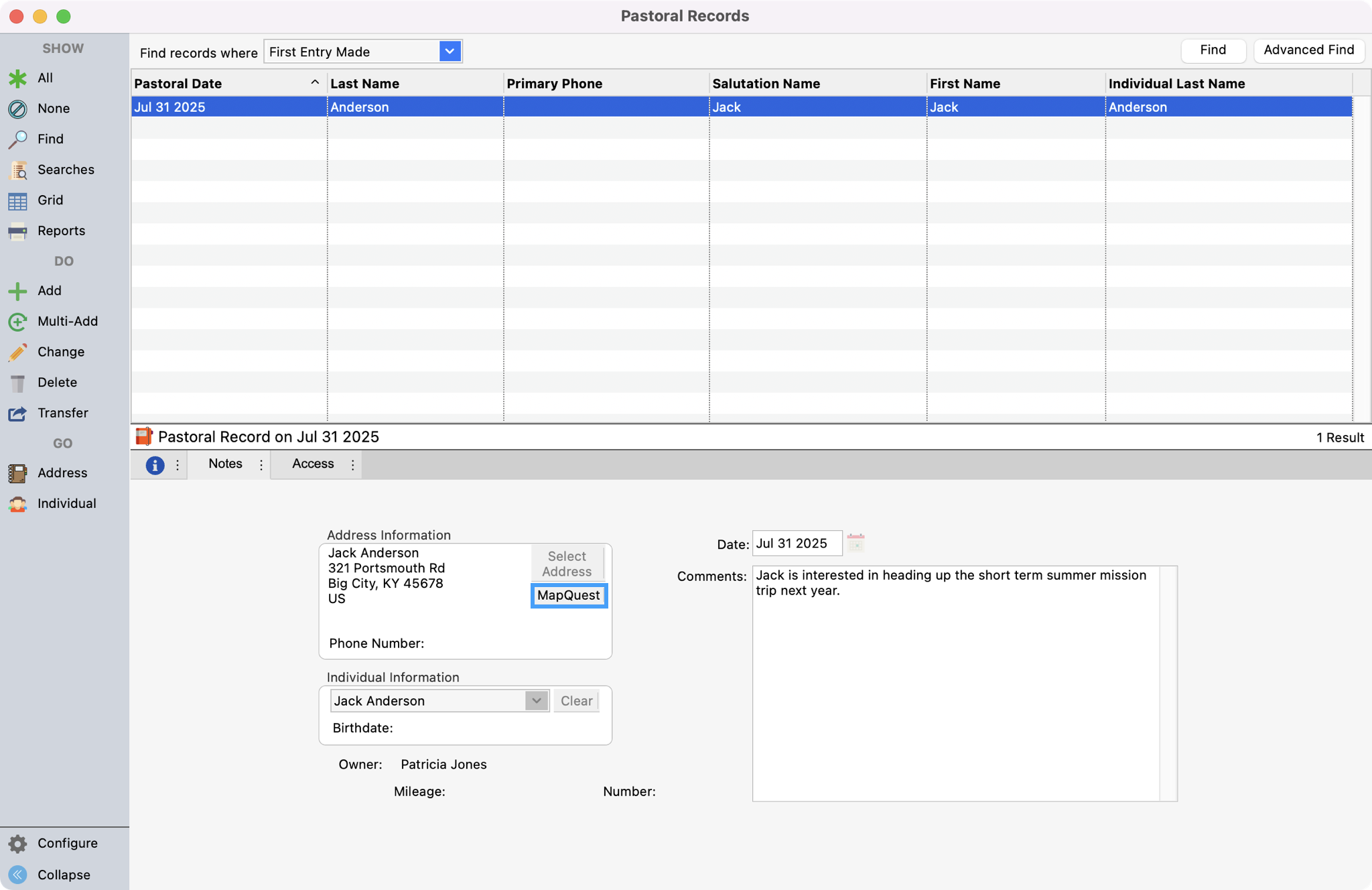Click the Transfer icon in sidebar
1372x890 pixels.
click(18, 413)
